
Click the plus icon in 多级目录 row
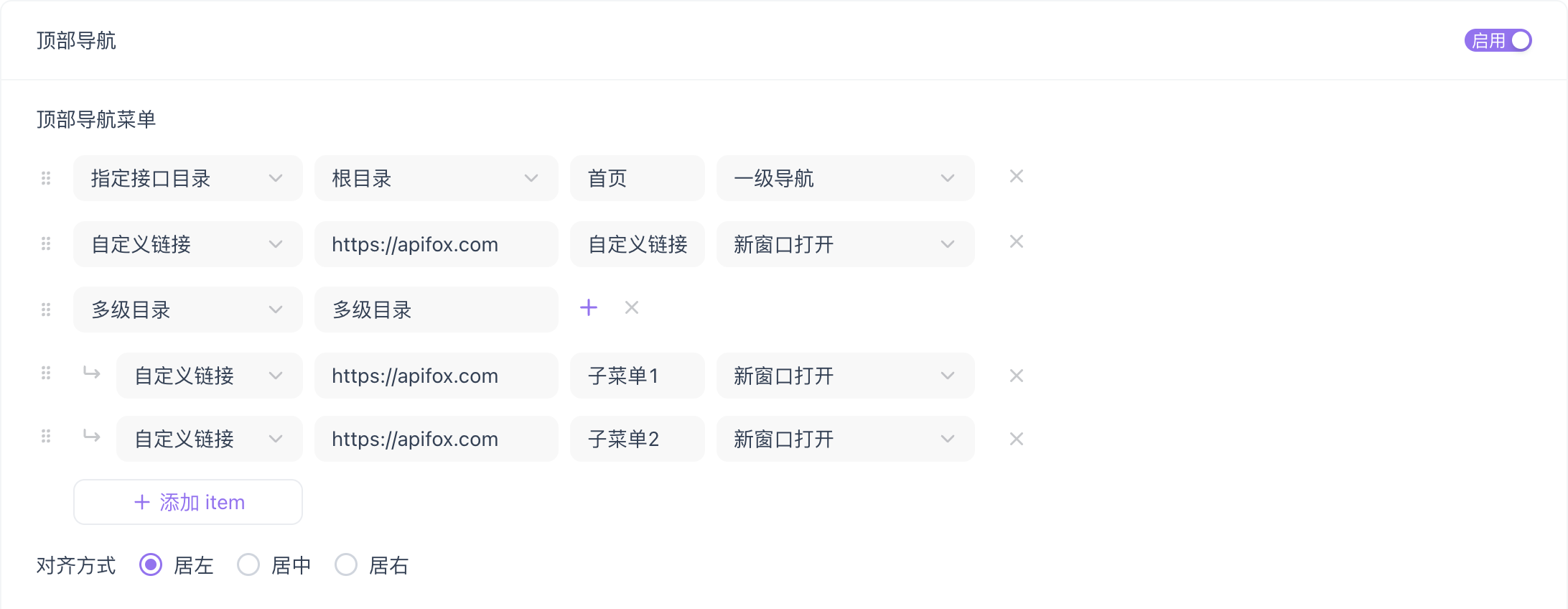[588, 307]
